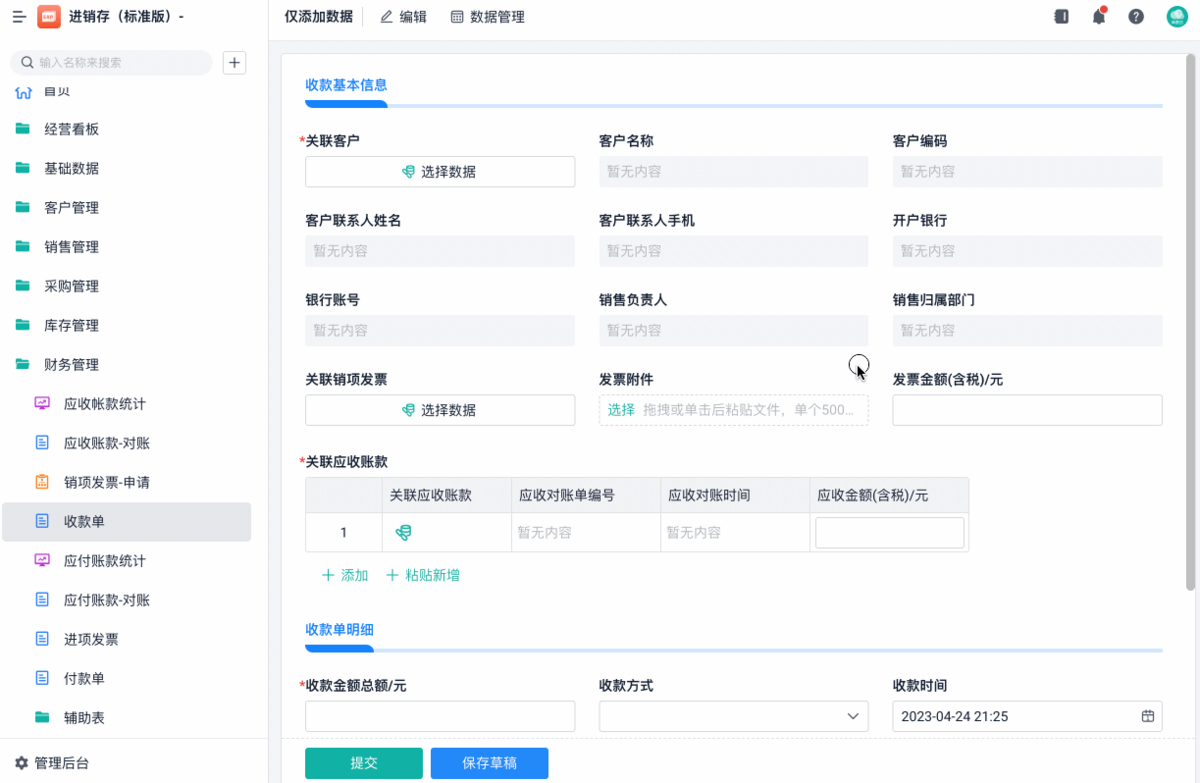The height and width of the screenshot is (783, 1200).
Task: Click 选择数据 under 关联销项发票
Action: pos(440,410)
